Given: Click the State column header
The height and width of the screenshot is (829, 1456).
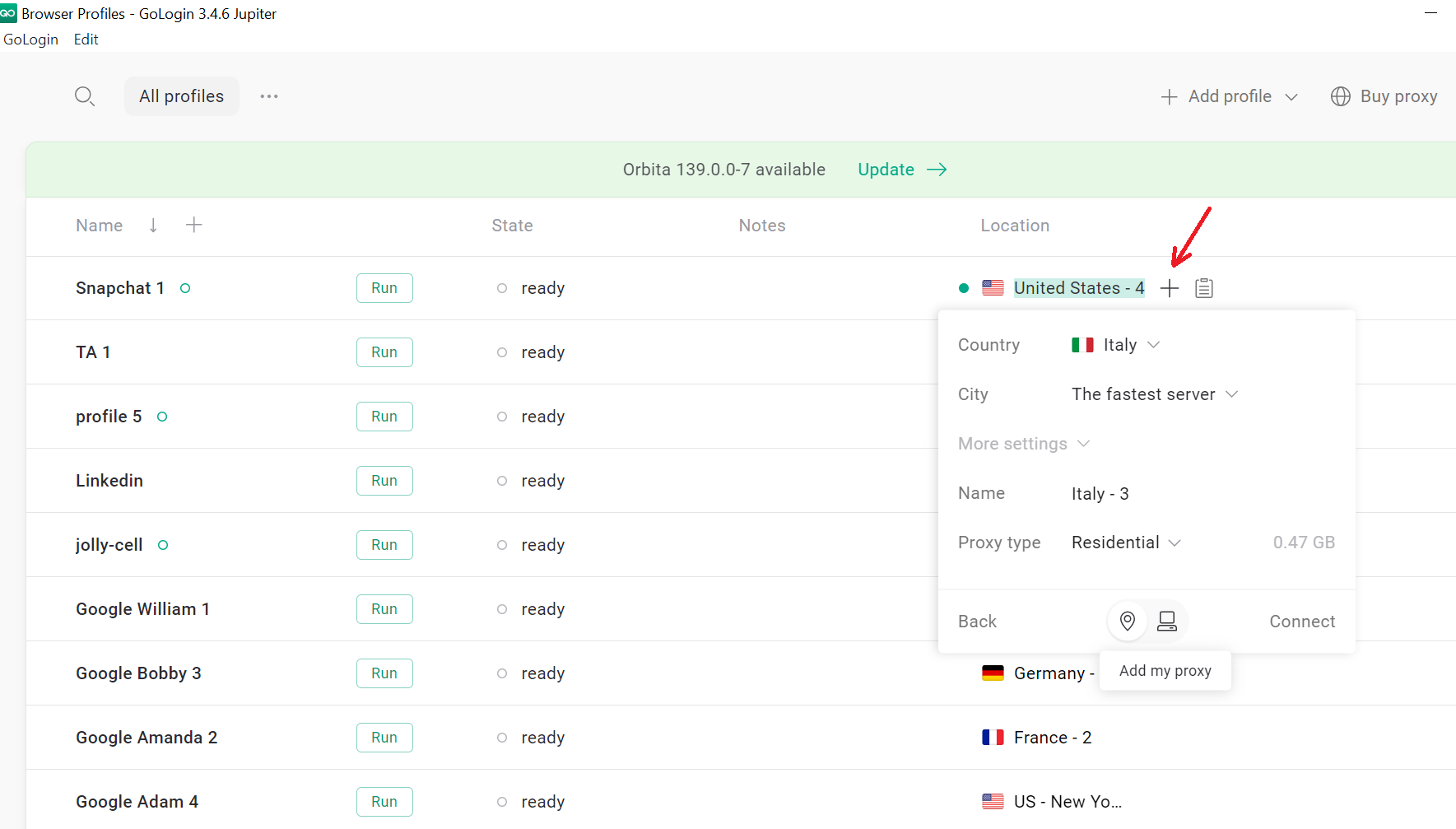Looking at the screenshot, I should [x=512, y=226].
